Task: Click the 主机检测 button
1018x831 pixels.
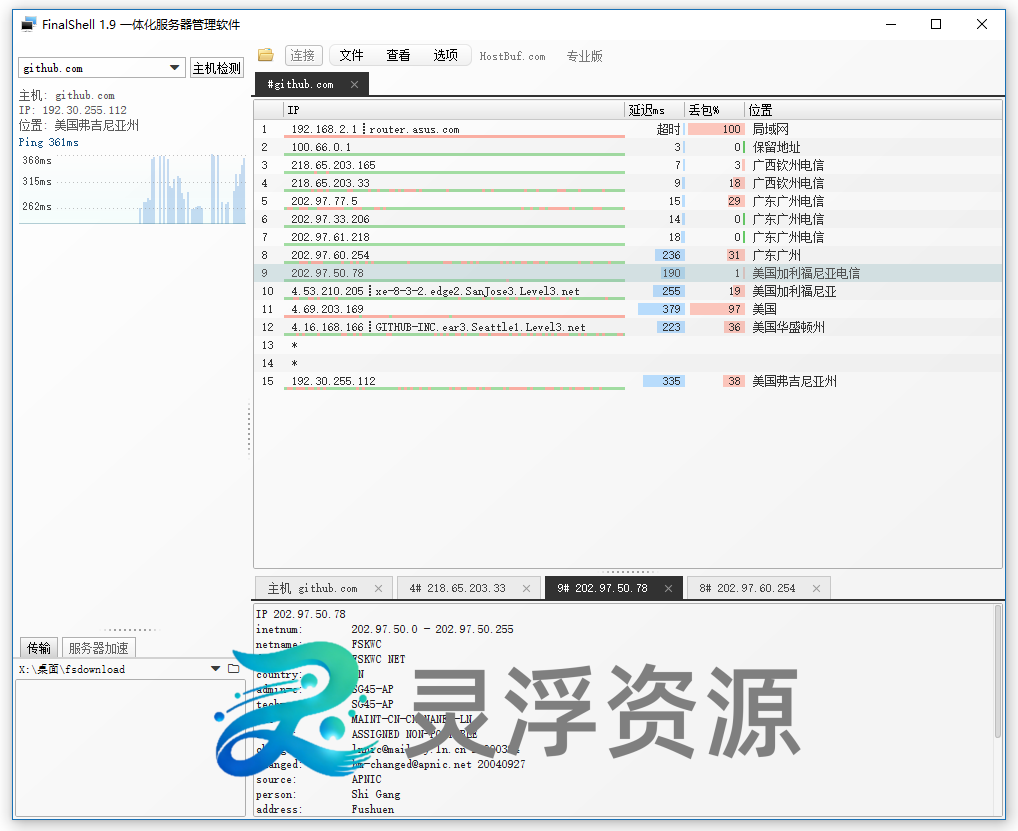Action: click(x=217, y=68)
